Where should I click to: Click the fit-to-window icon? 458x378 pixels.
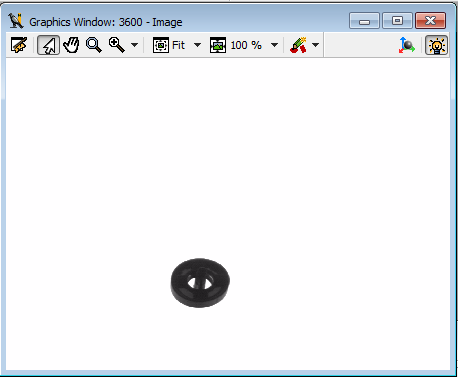coord(161,45)
